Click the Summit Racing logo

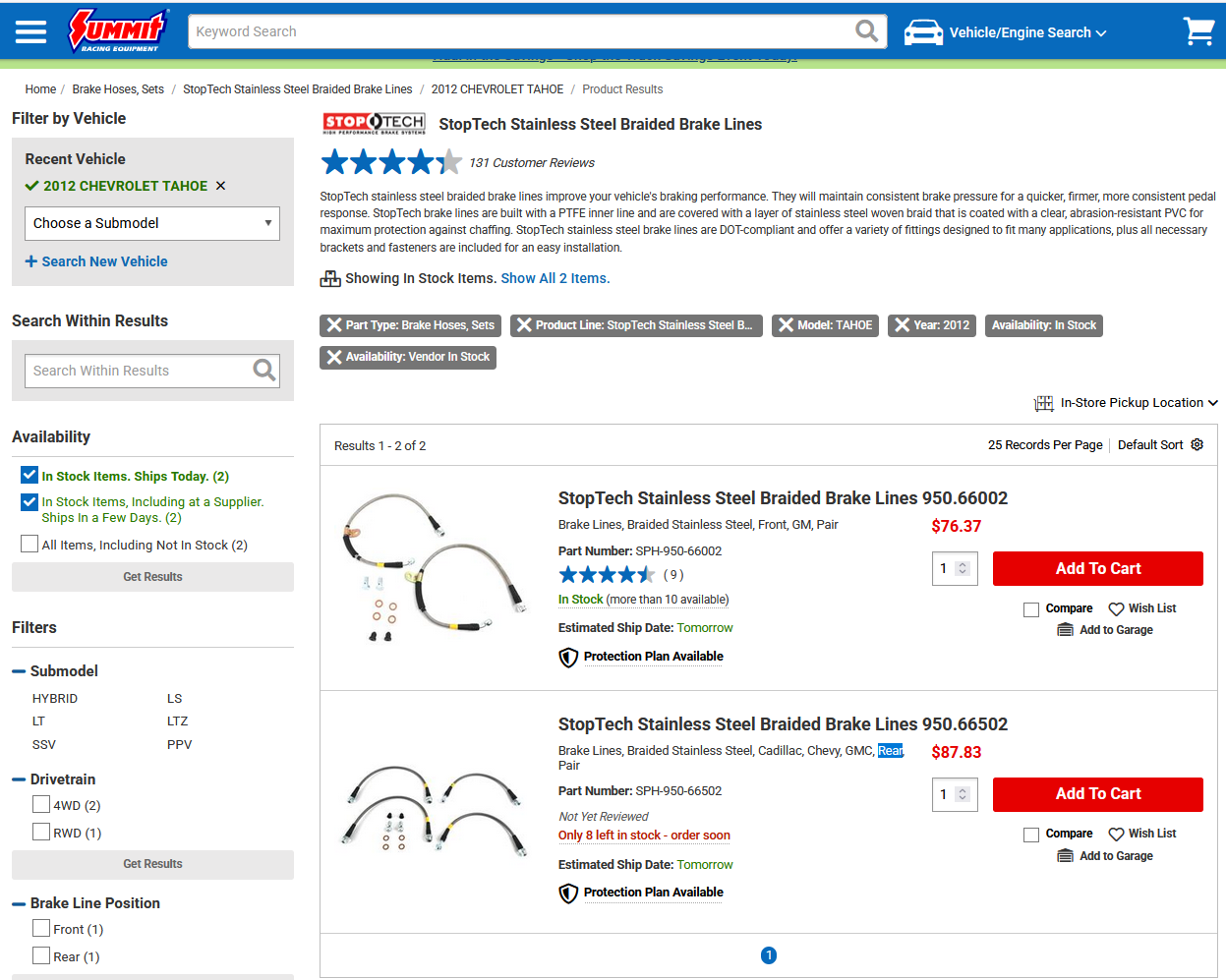click(118, 30)
